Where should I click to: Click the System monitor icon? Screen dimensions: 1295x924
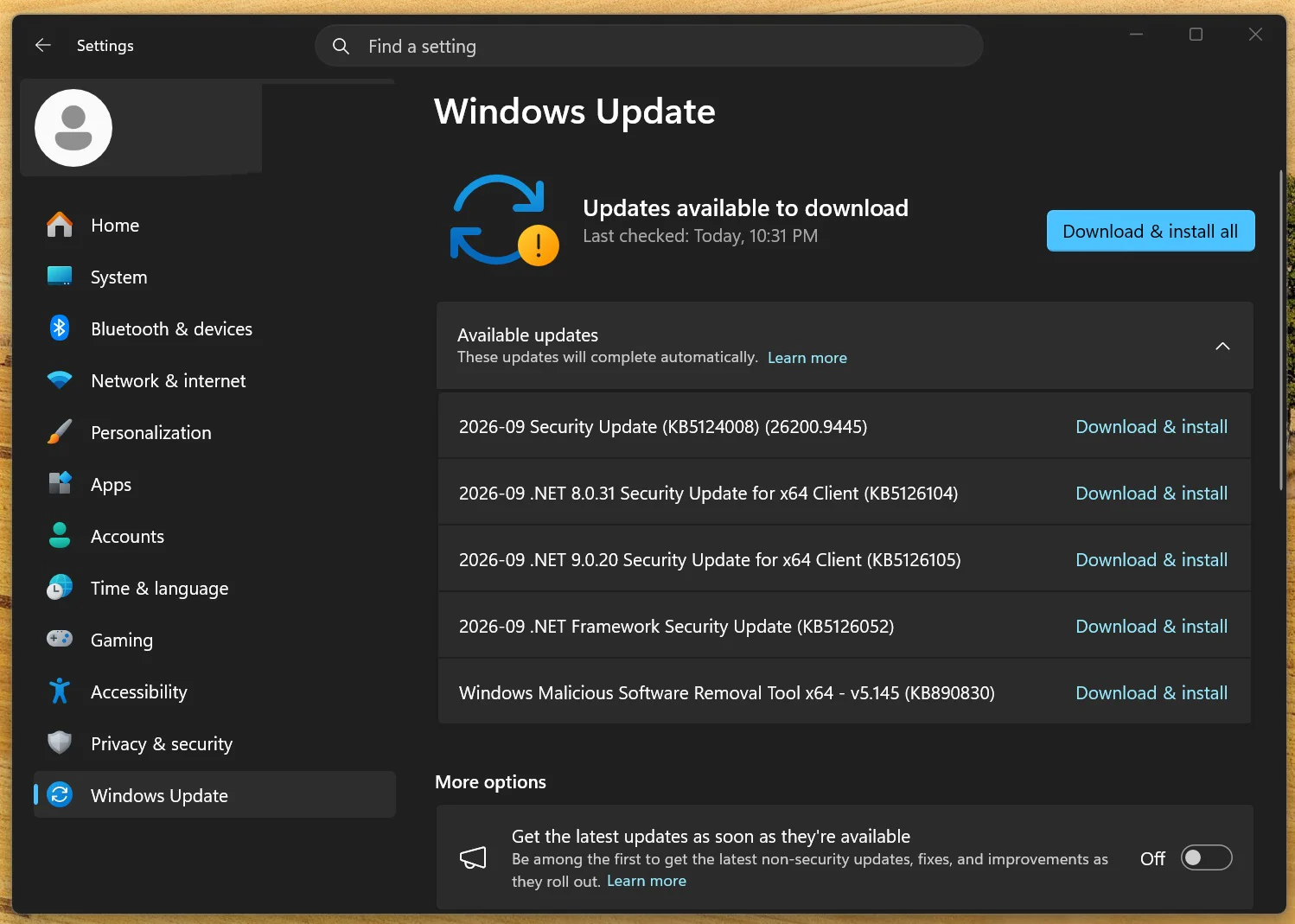click(60, 277)
